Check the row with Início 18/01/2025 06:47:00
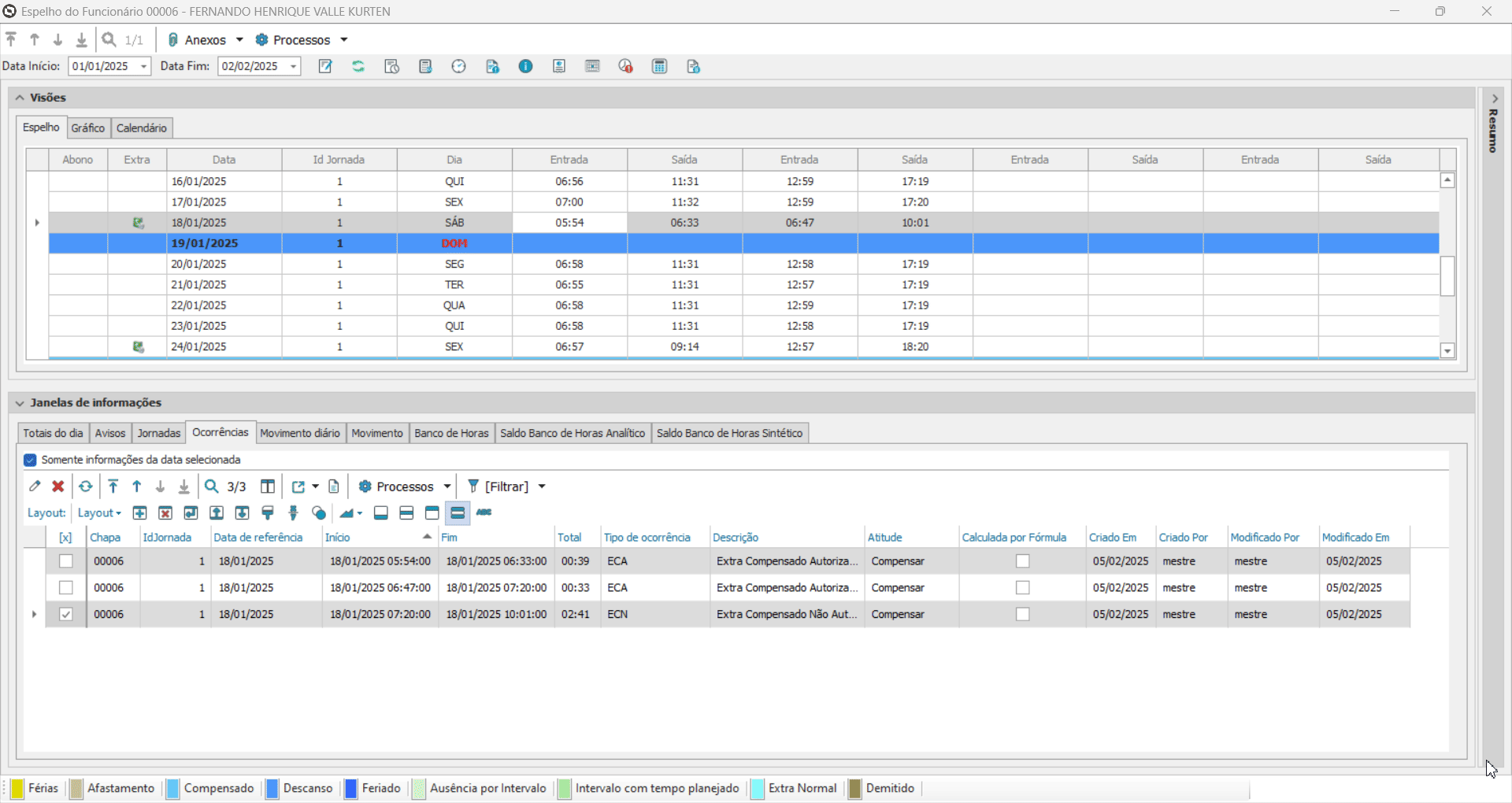 [x=66, y=587]
